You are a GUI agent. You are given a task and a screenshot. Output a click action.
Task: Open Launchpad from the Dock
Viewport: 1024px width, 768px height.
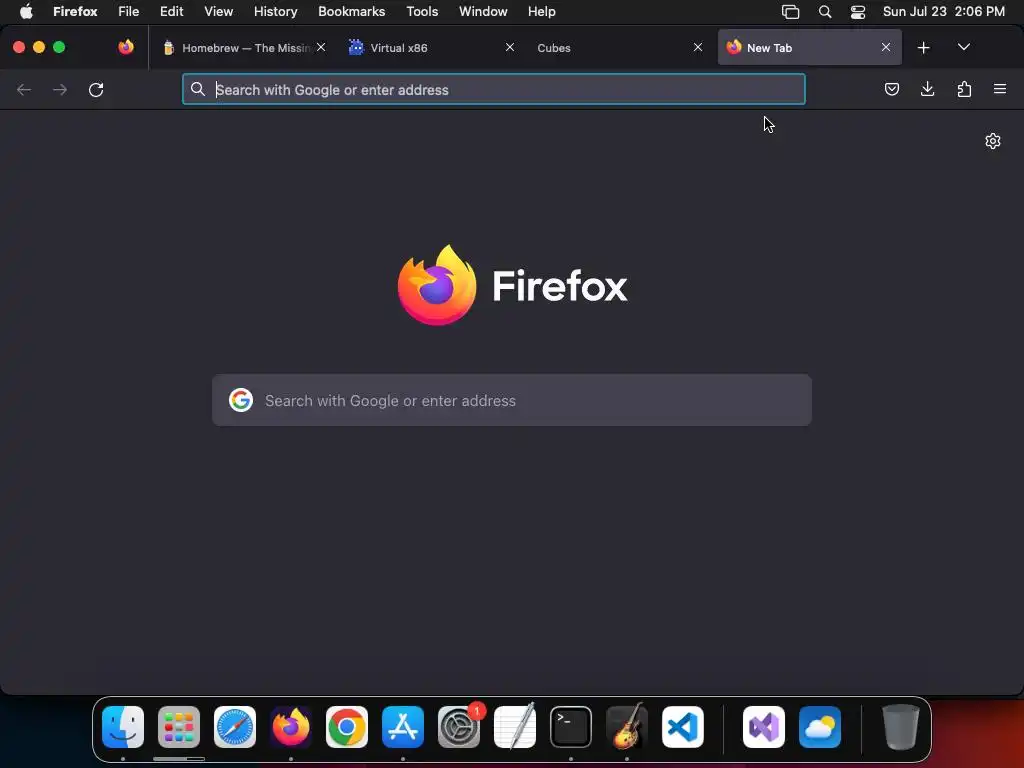pos(179,727)
